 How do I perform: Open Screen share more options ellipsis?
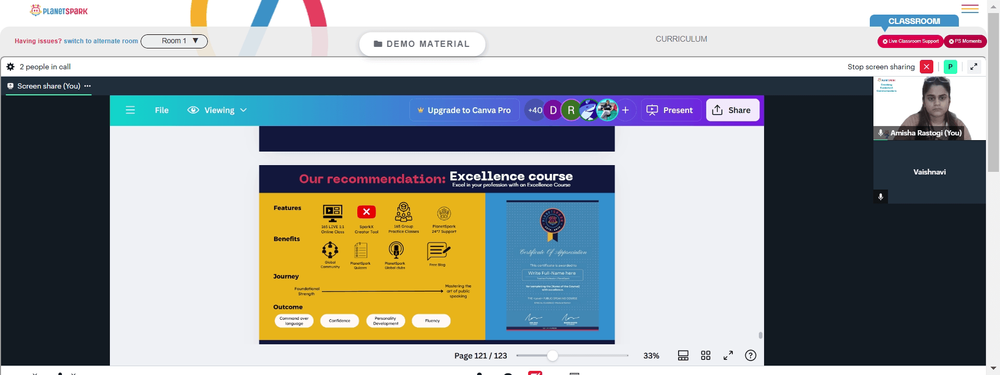pos(87,86)
